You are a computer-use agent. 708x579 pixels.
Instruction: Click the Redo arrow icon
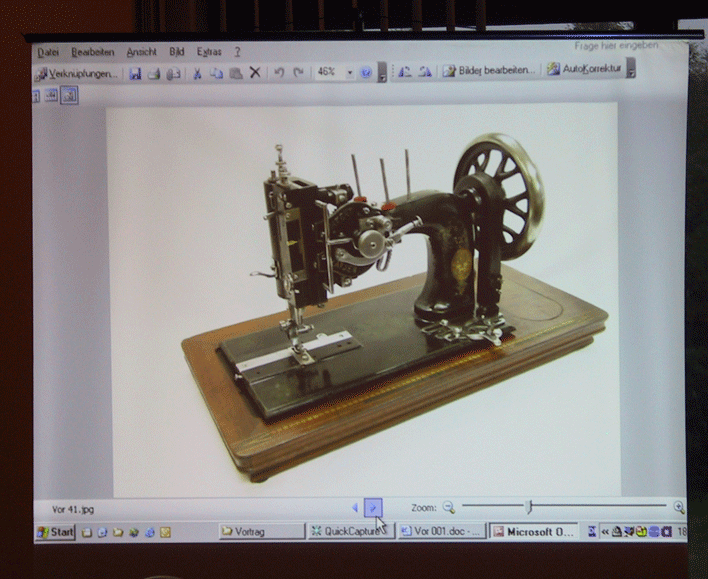pyautogui.click(x=298, y=72)
